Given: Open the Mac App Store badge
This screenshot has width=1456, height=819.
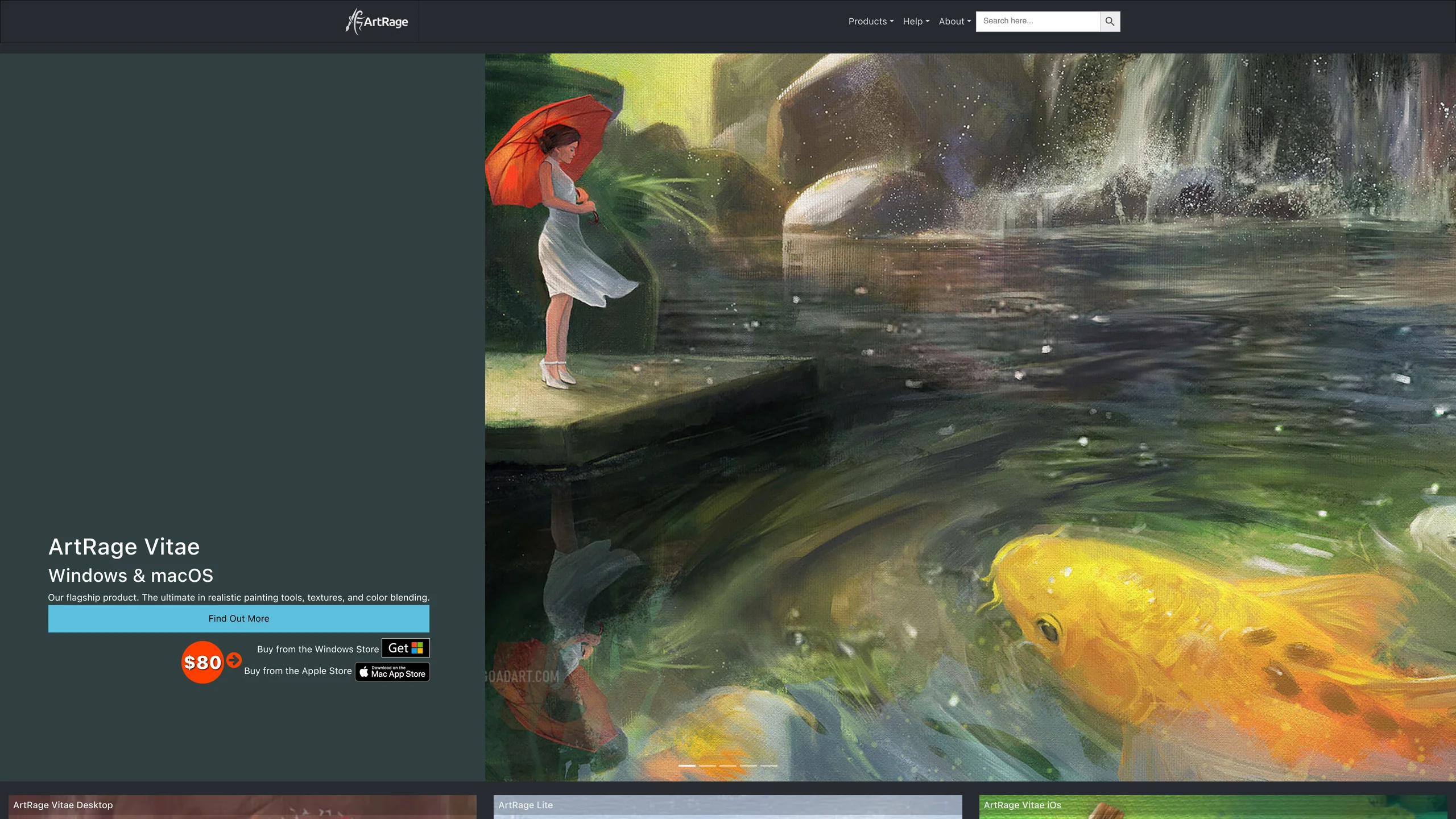Looking at the screenshot, I should click(392, 672).
